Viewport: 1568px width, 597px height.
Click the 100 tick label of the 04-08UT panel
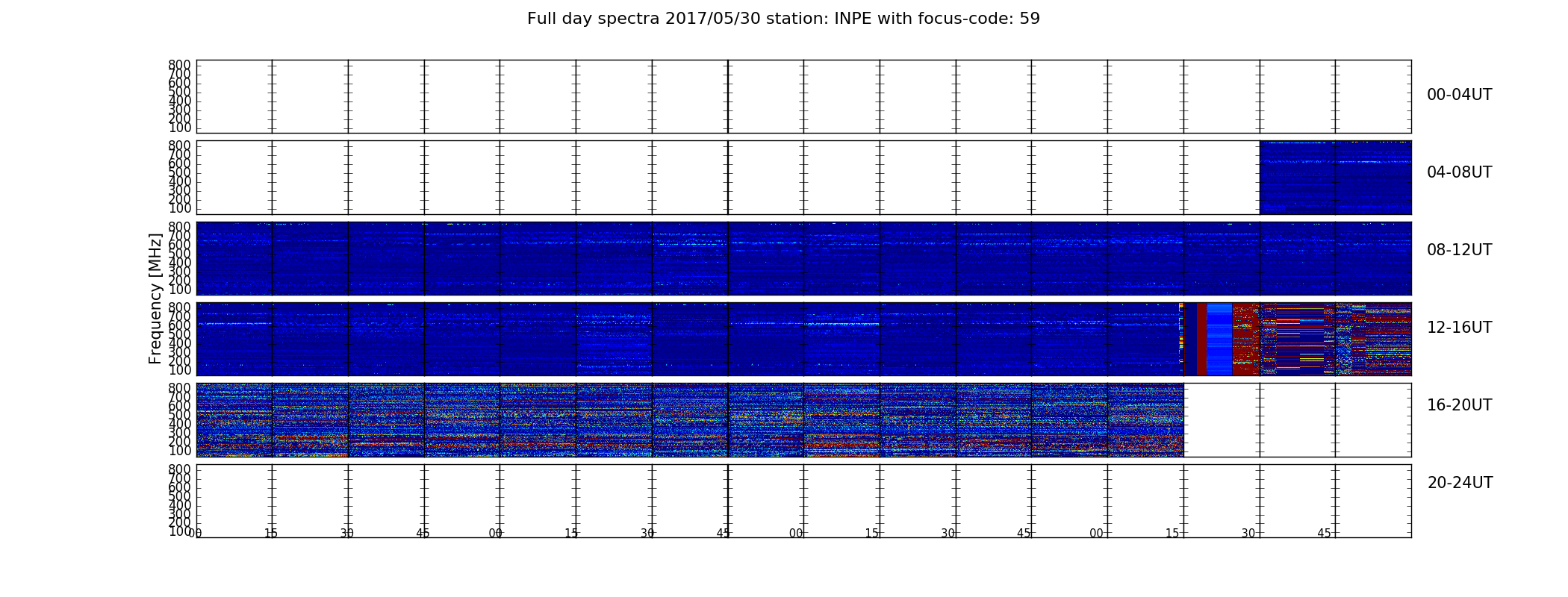[x=179, y=208]
